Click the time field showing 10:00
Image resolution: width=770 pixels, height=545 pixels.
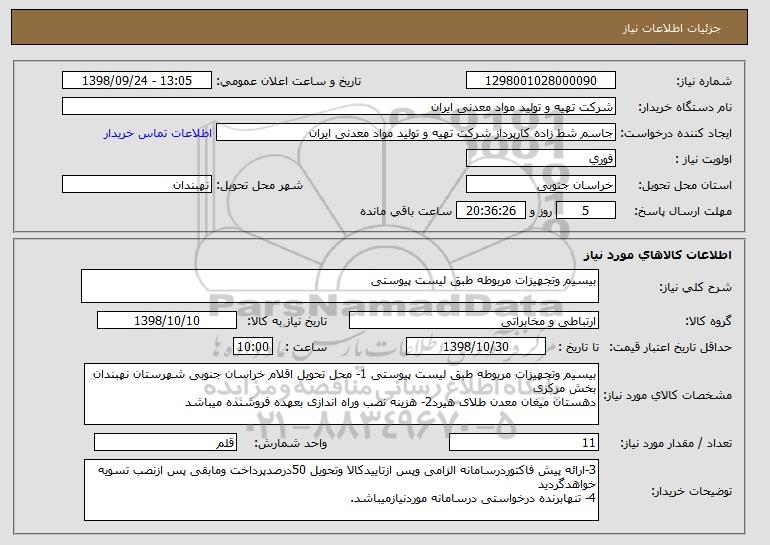(253, 347)
